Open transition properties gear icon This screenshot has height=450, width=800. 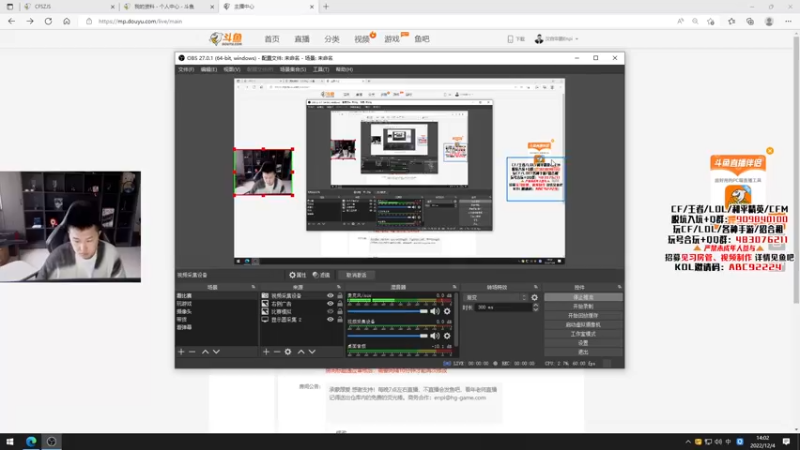534,297
